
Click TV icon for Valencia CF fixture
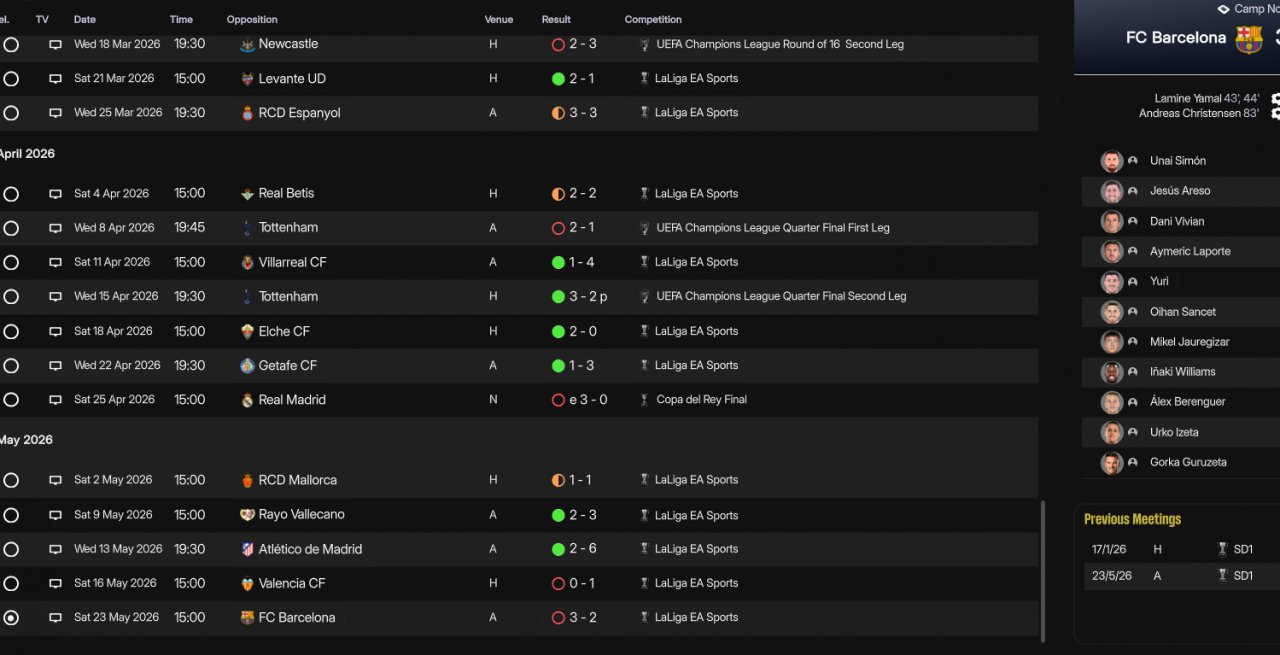55,584
